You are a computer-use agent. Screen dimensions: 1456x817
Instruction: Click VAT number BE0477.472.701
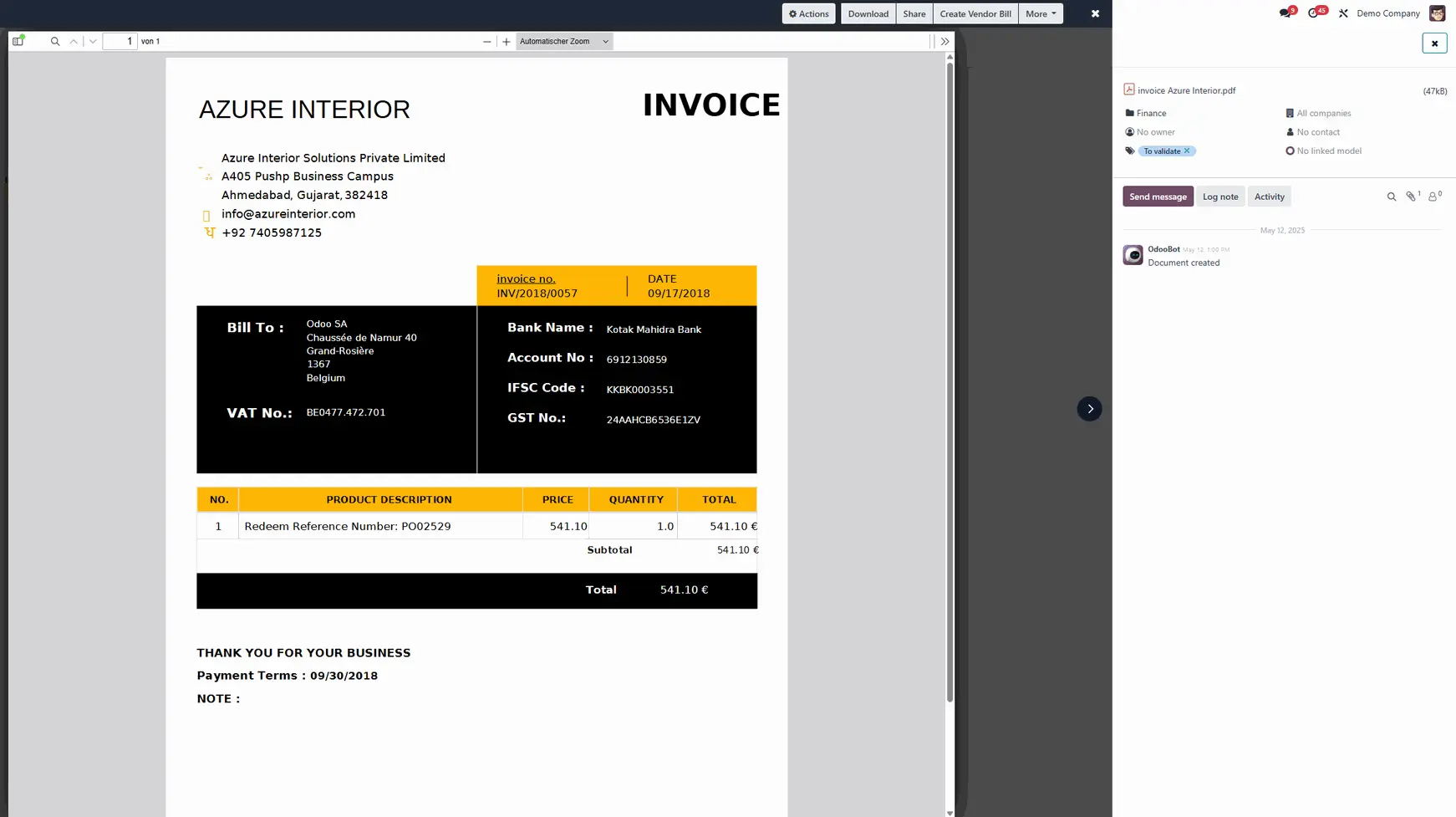[x=346, y=412]
